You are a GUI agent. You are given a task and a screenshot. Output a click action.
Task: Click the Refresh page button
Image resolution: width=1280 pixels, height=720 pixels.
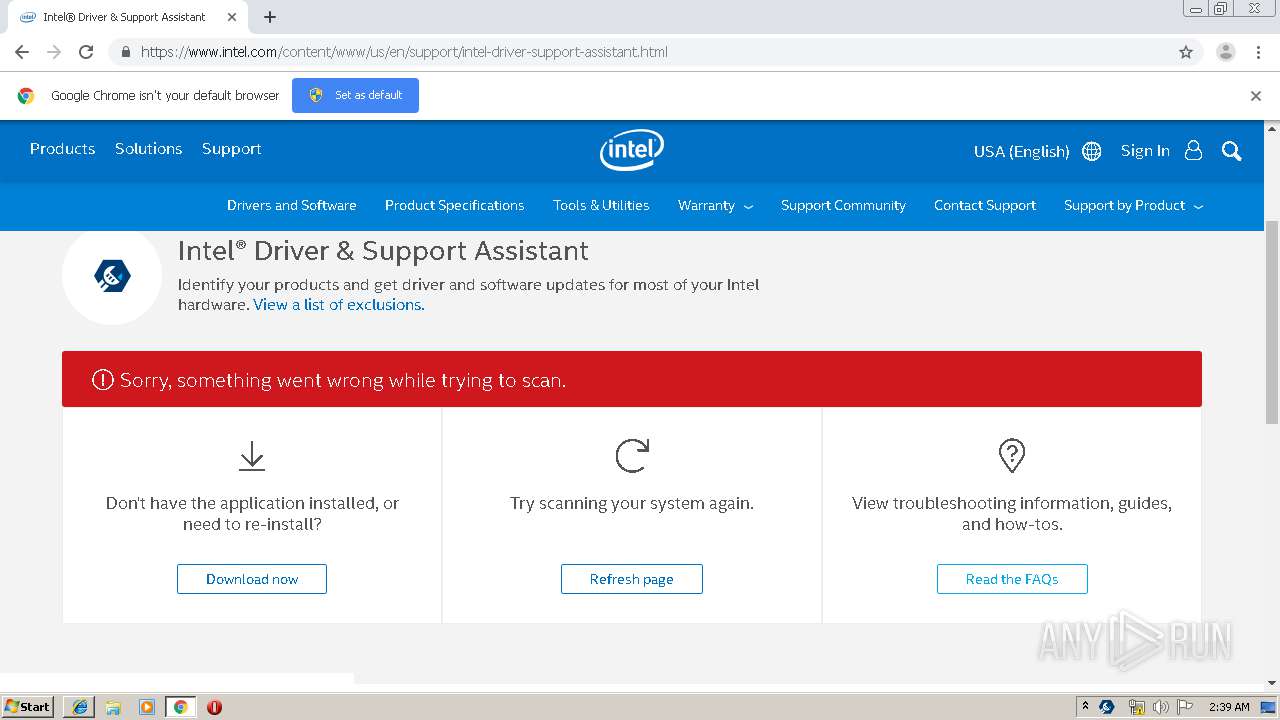[x=632, y=579]
